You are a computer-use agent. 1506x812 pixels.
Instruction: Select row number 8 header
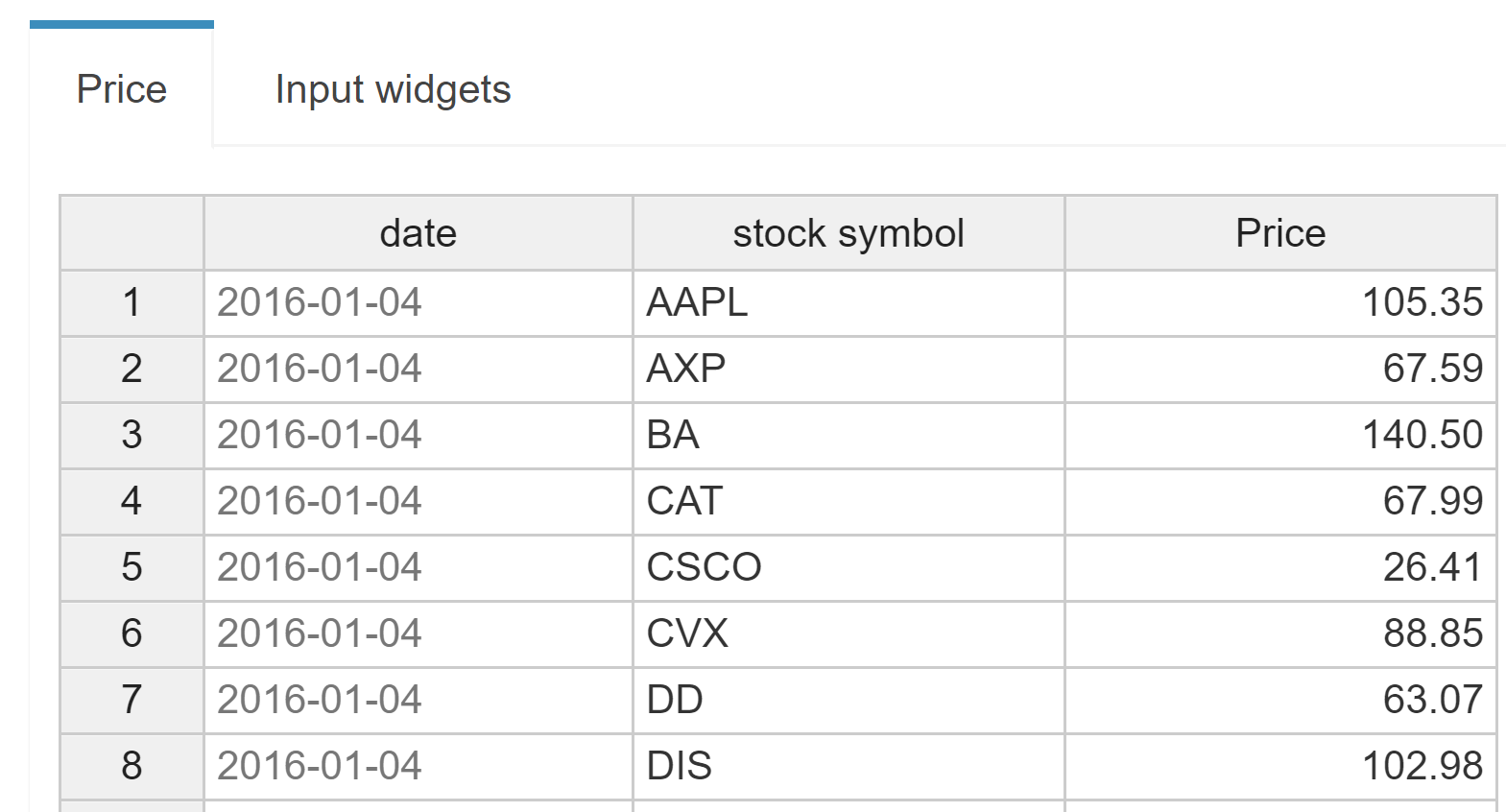[131, 767]
